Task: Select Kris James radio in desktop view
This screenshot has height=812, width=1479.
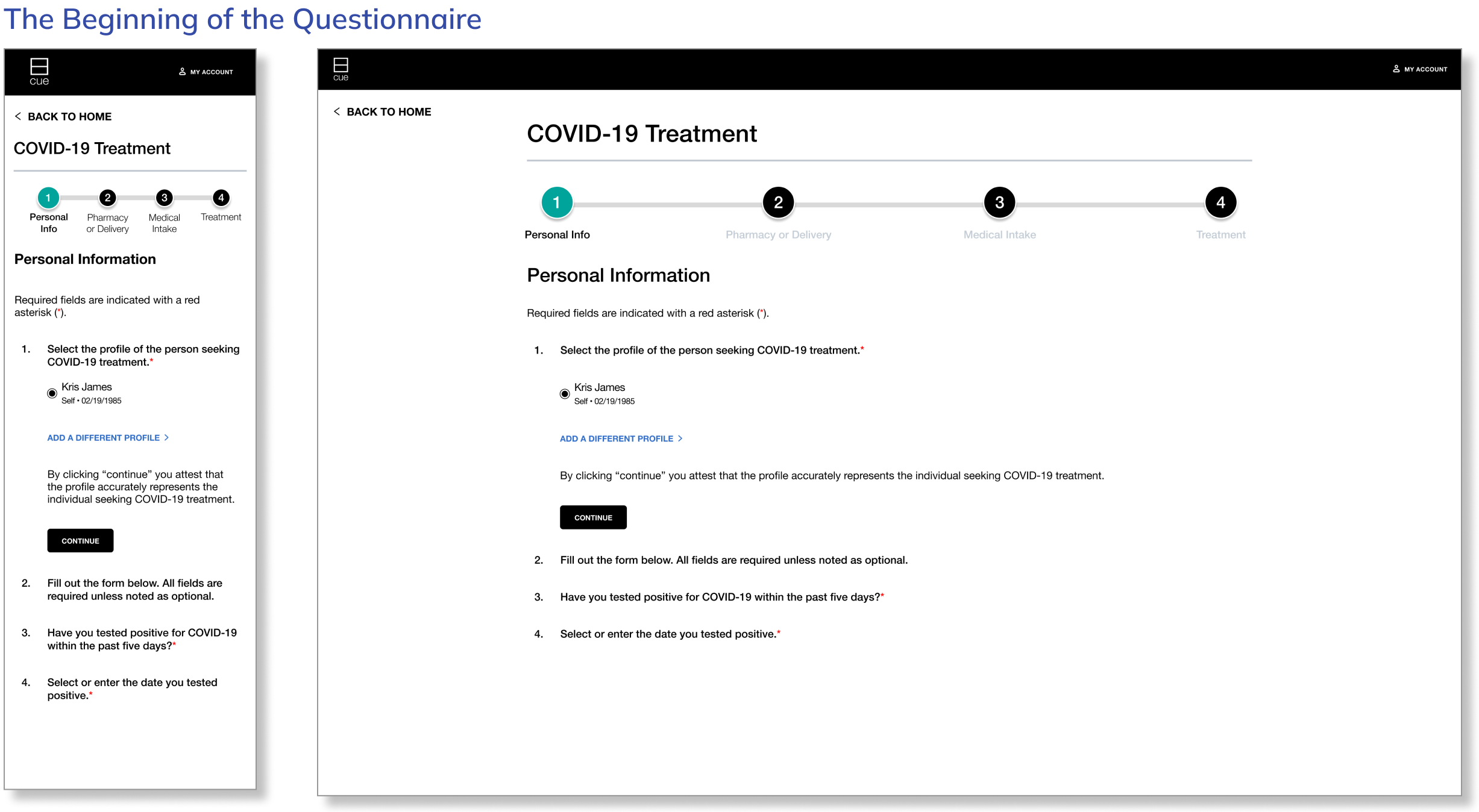Action: [x=565, y=394]
